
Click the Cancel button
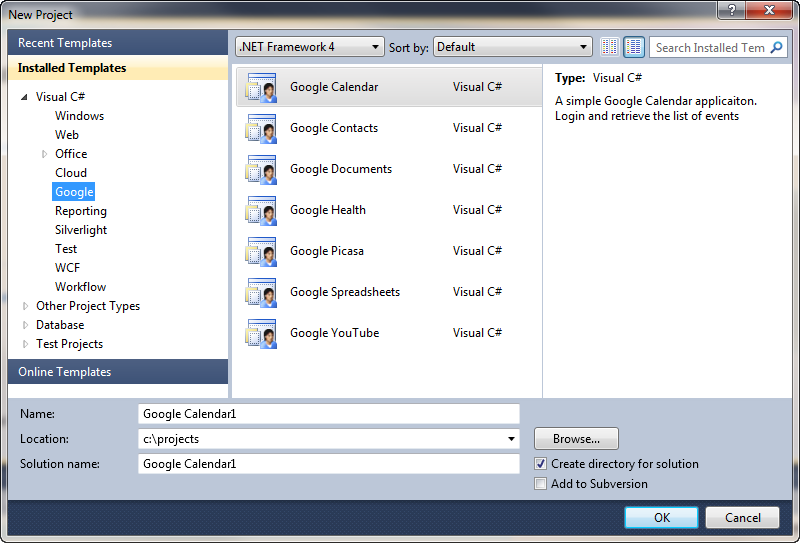click(x=742, y=517)
